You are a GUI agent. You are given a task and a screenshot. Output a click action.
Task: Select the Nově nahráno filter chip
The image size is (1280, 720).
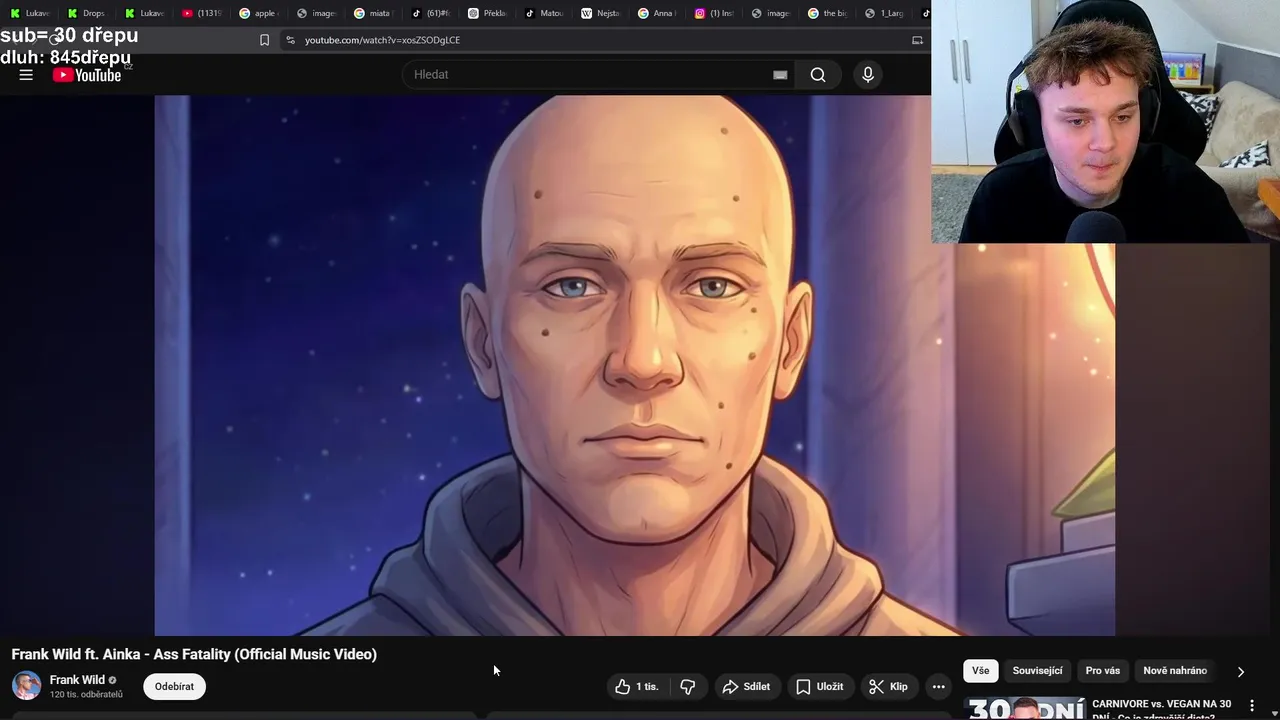tap(1175, 671)
